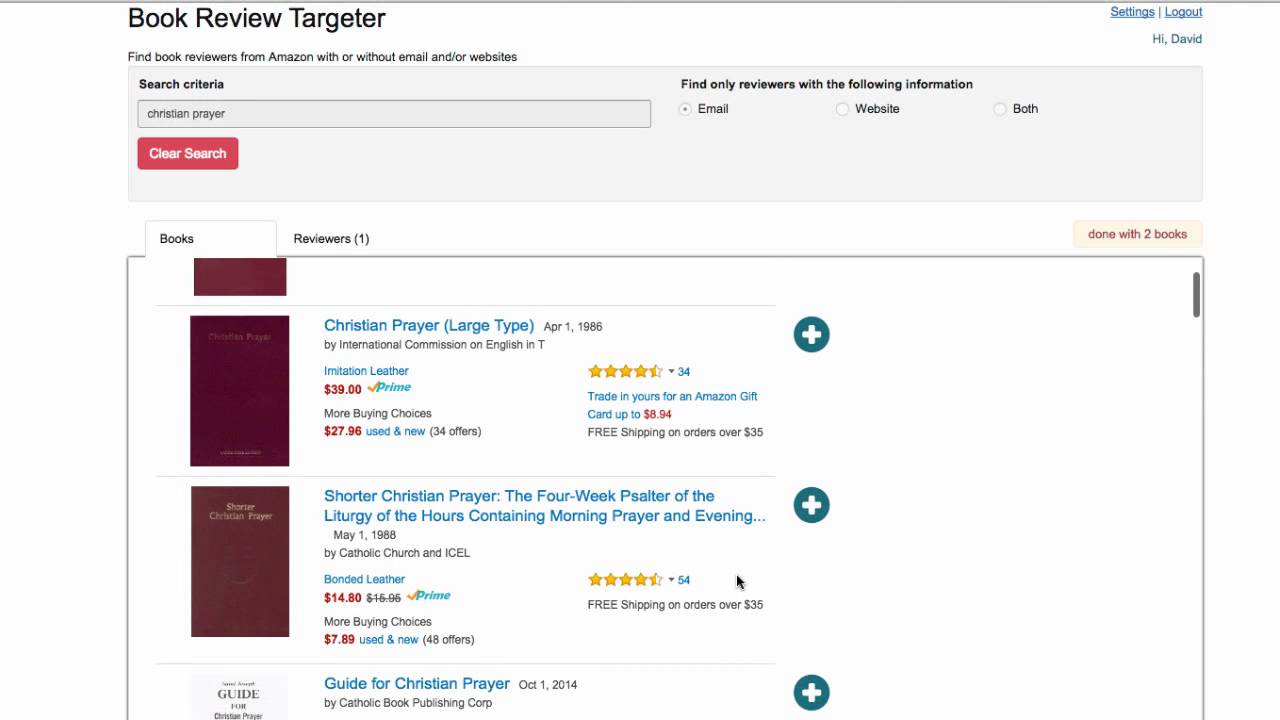Select the Email radio button
This screenshot has height=720, width=1280.
tap(686, 109)
